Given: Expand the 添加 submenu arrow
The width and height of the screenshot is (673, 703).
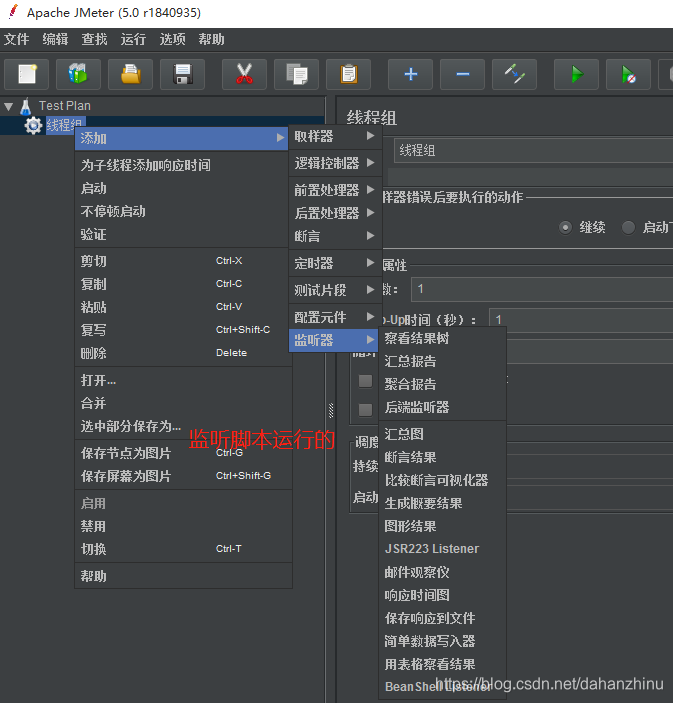Looking at the screenshot, I should 281,138.
